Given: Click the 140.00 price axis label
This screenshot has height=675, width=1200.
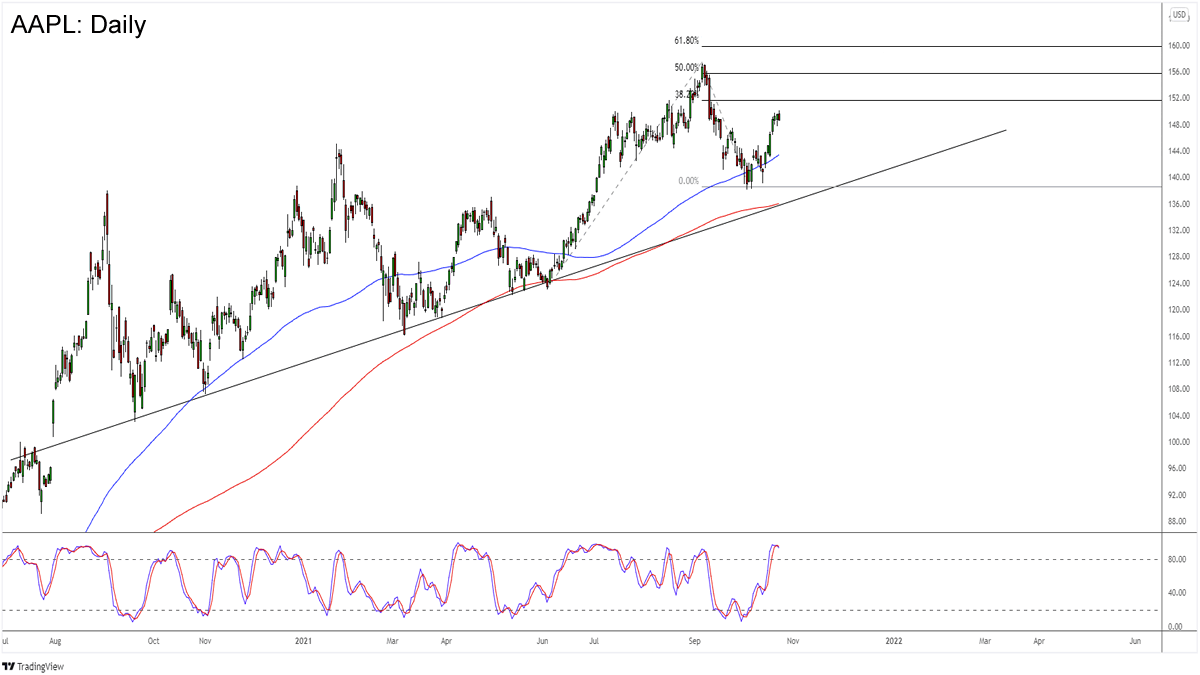Looking at the screenshot, I should pos(1179,178).
